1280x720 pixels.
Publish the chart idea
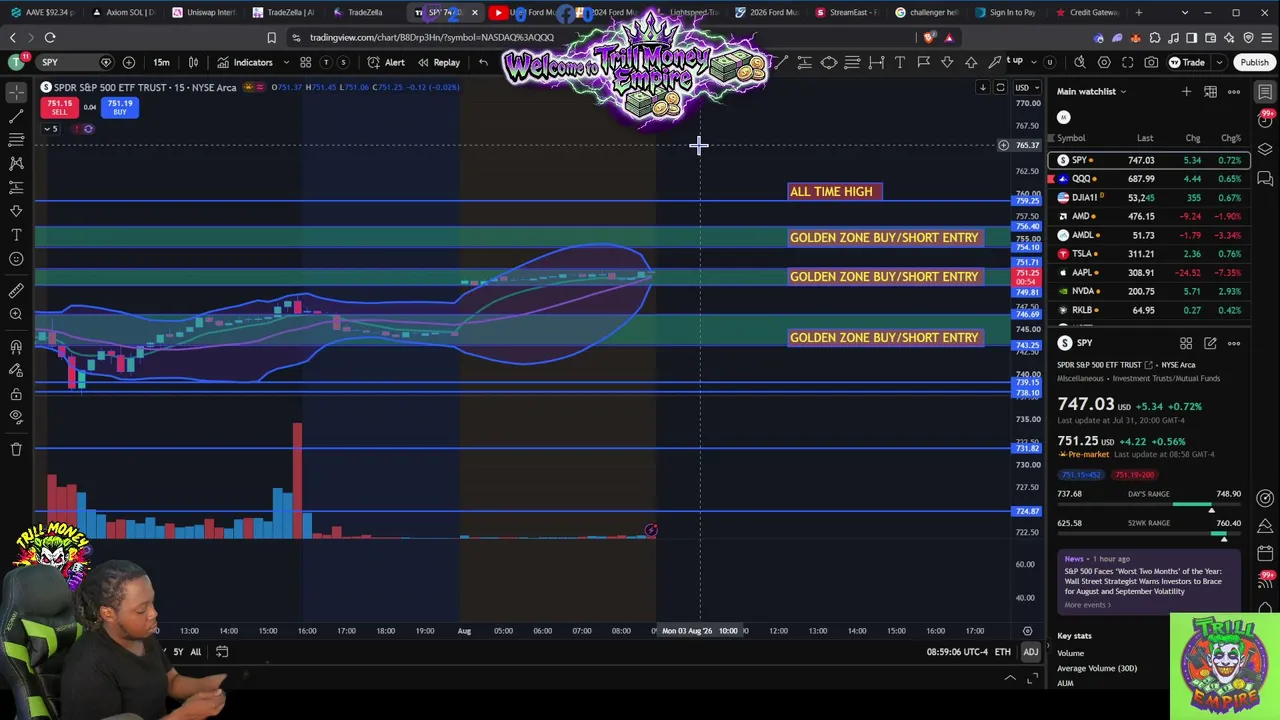[x=1254, y=62]
